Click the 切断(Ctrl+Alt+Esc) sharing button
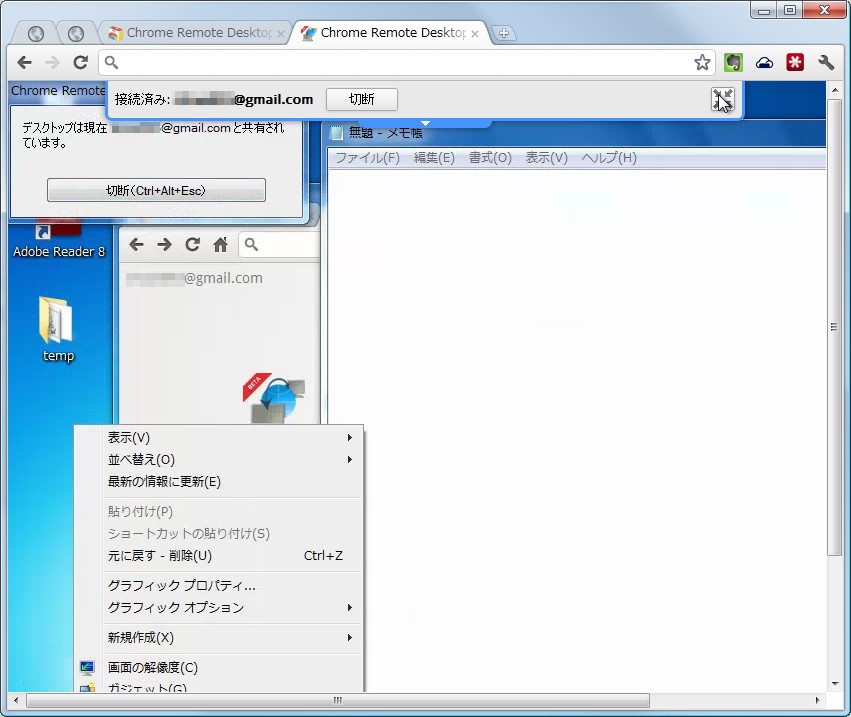Screen dimensions: 851x717 tap(155, 189)
